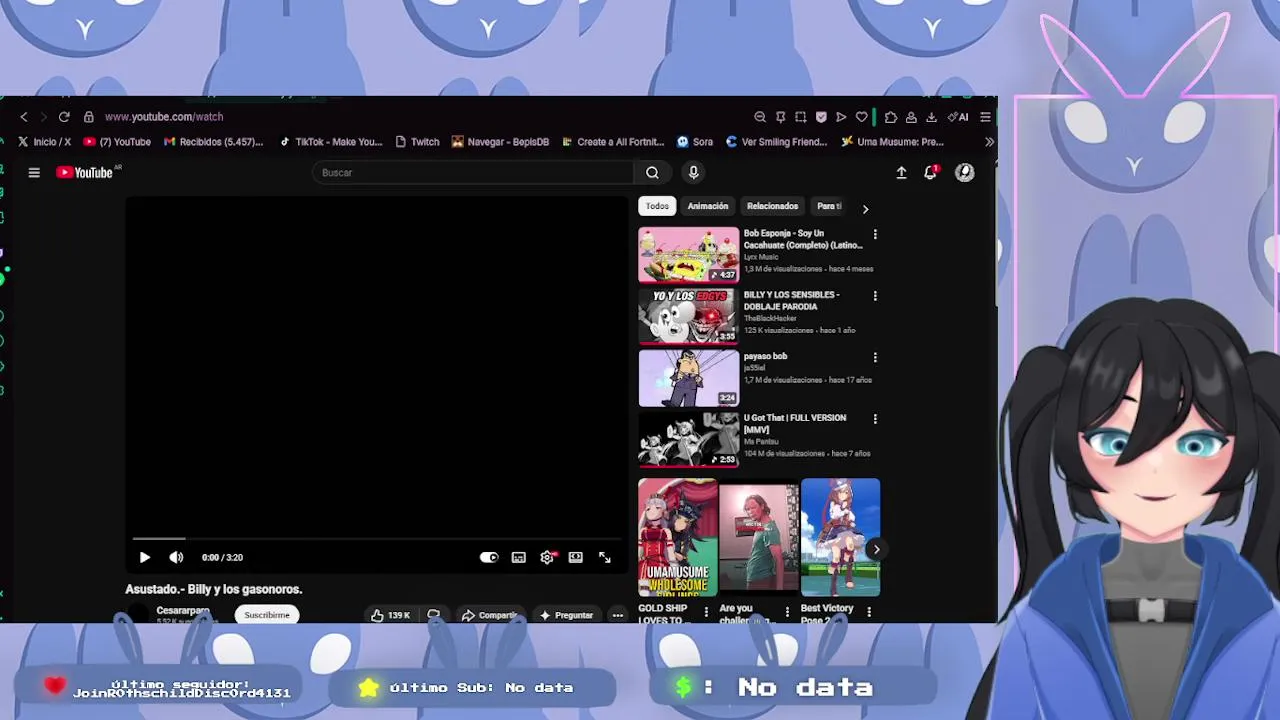Open the Best Victory Pose short

click(840, 538)
